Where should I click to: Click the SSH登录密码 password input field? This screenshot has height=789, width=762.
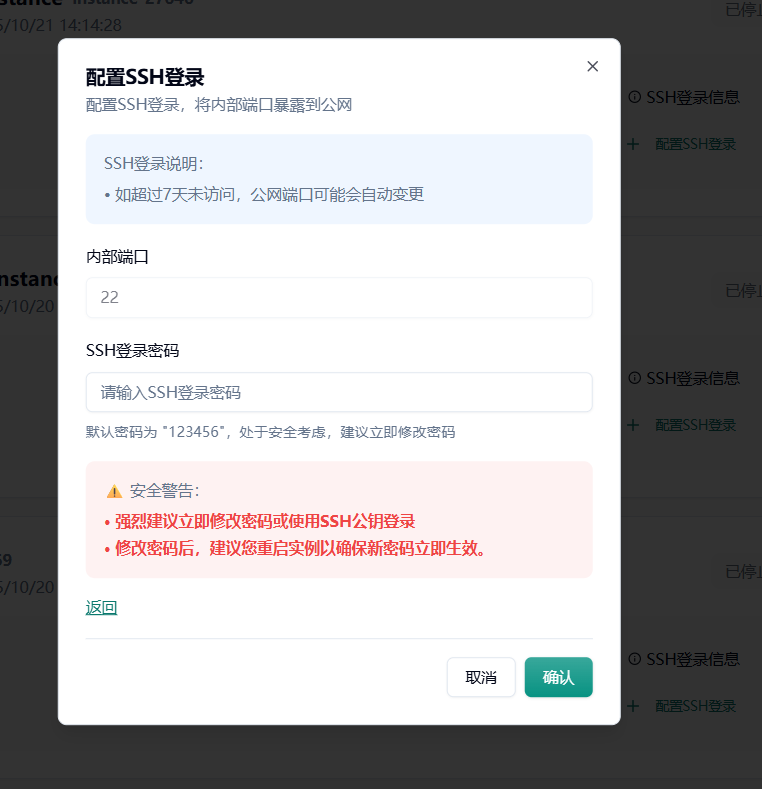[339, 392]
